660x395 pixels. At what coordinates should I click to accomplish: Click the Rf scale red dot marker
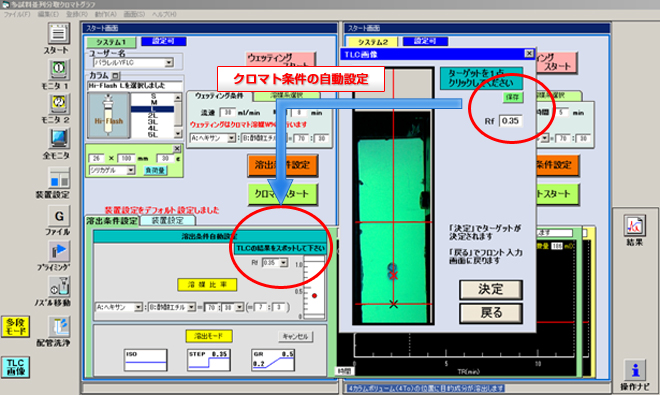click(314, 296)
